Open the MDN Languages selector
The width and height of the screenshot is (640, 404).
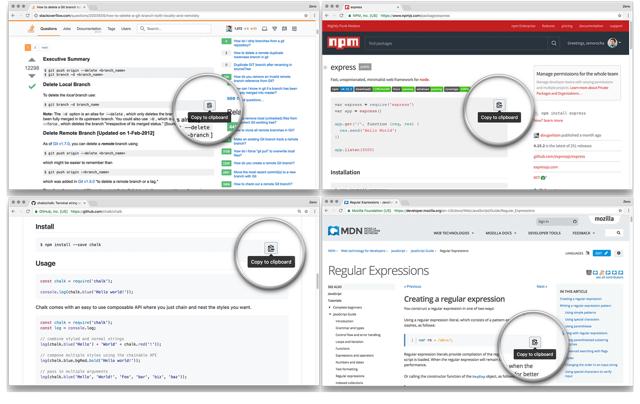(577, 253)
